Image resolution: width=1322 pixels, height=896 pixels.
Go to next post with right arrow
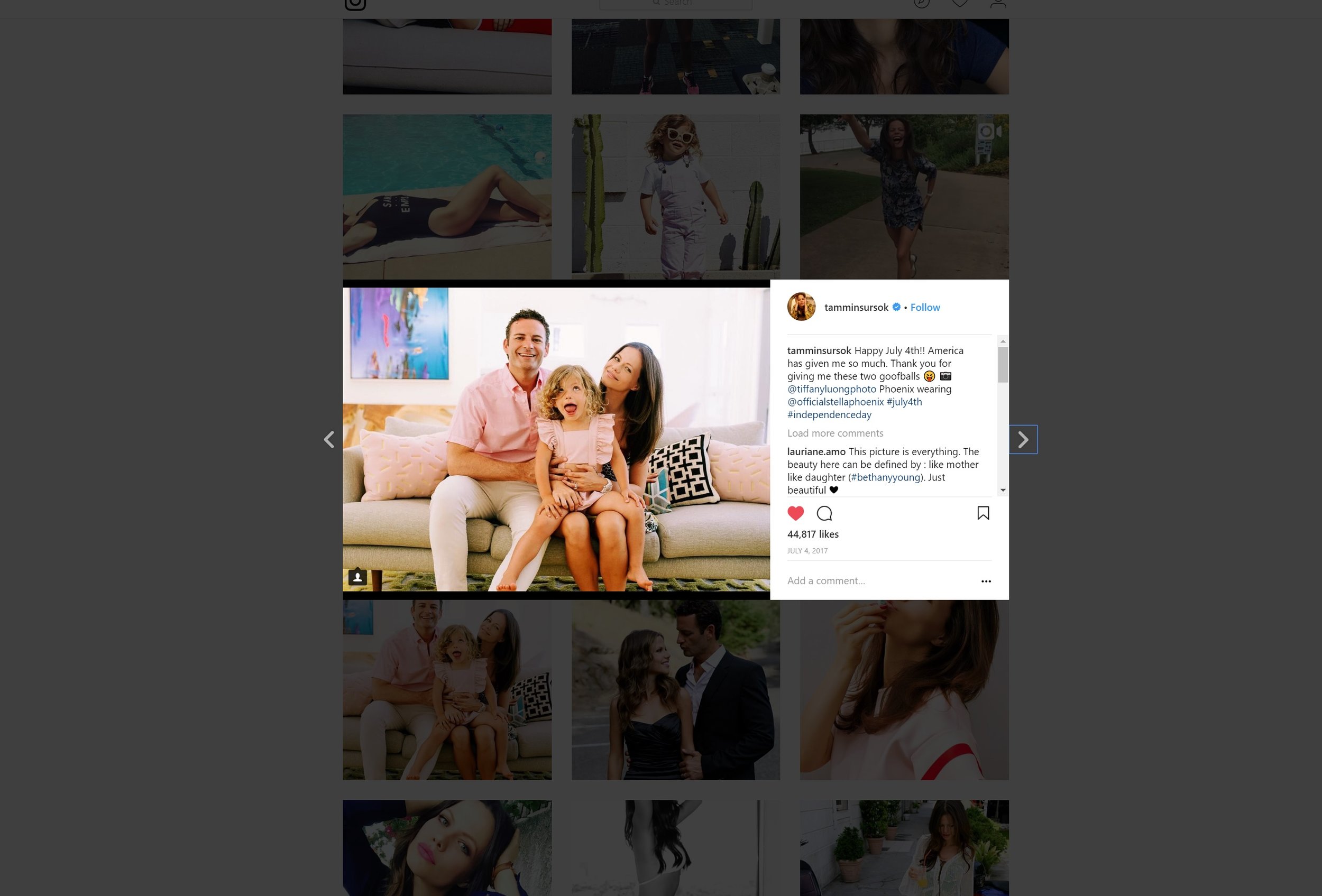[x=1023, y=439]
